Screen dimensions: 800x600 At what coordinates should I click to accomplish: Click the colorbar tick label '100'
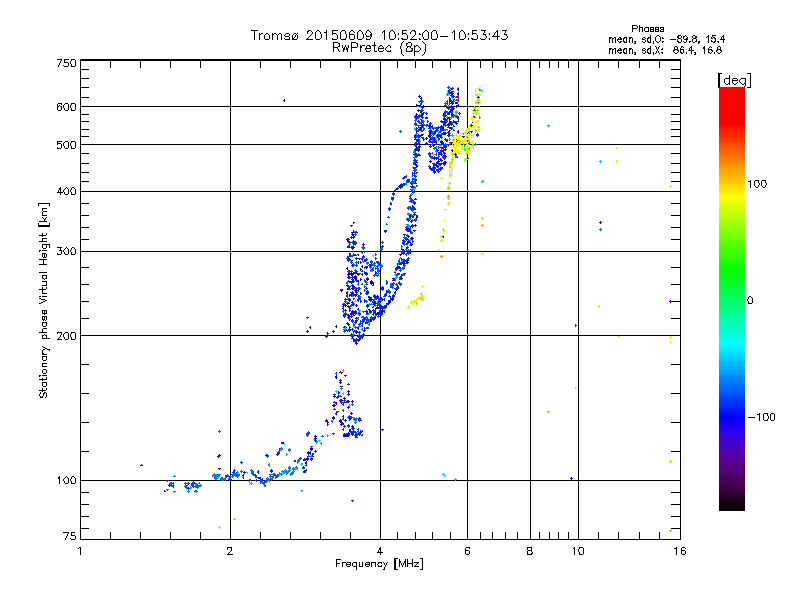coord(757,184)
